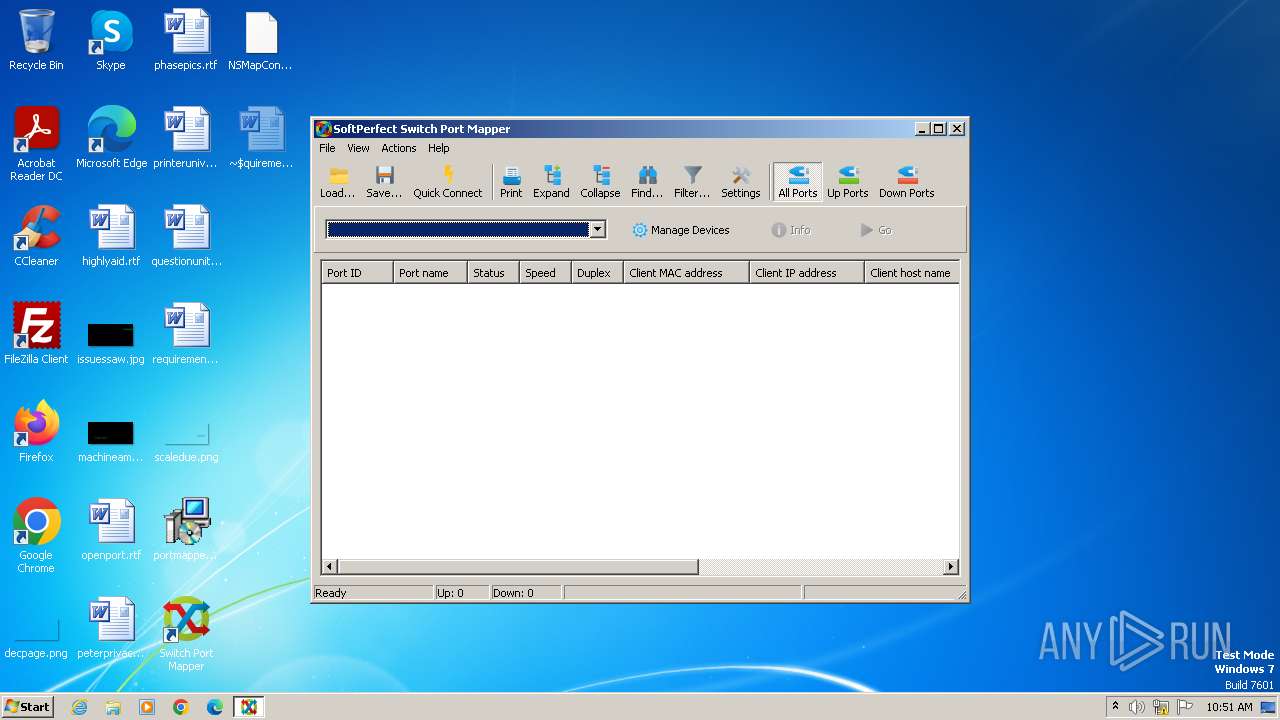Viewport: 1280px width, 720px height.
Task: Click the Save toolbar icon
Action: 384,183
